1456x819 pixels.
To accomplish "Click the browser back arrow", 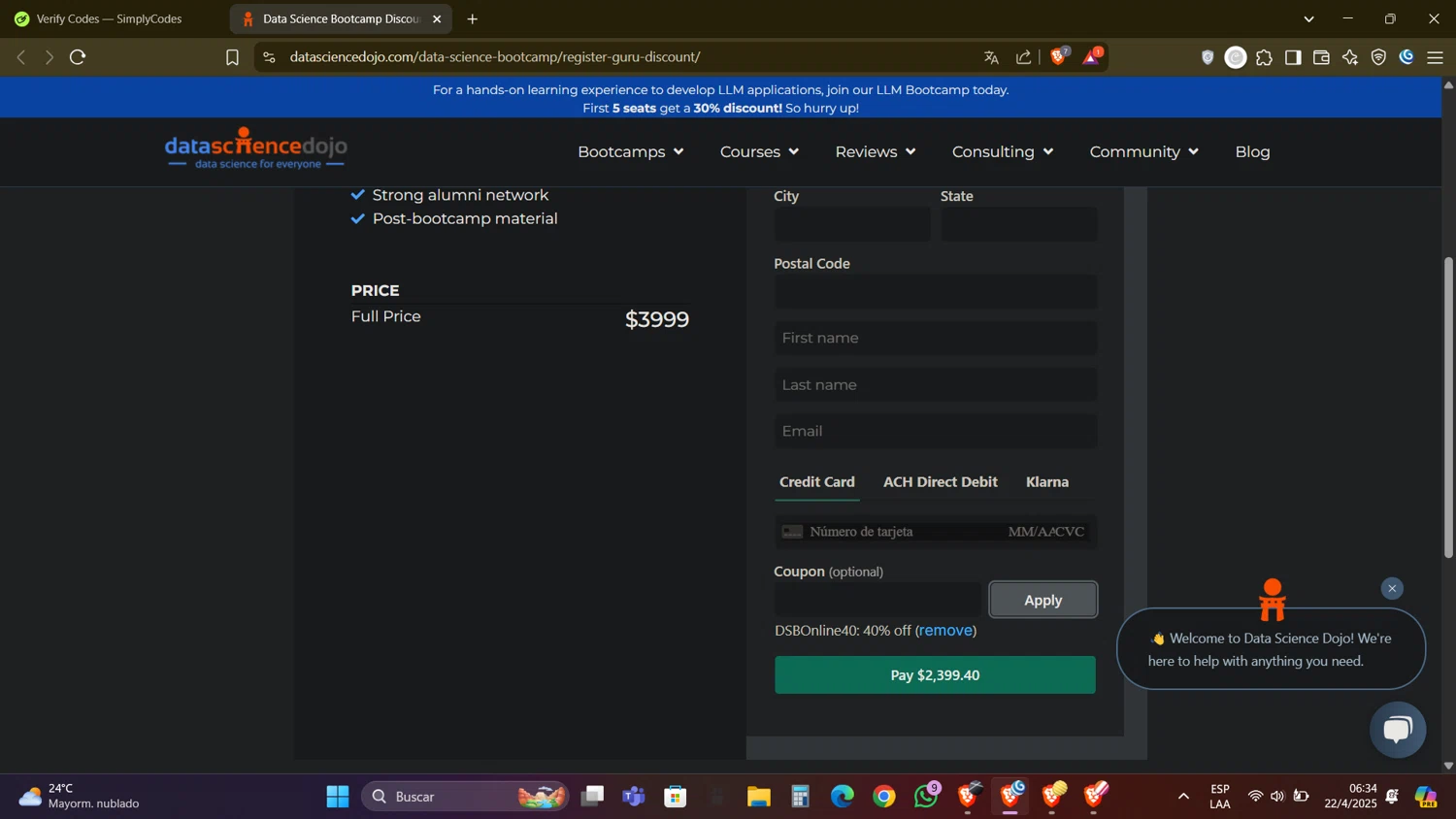I will (x=21, y=57).
